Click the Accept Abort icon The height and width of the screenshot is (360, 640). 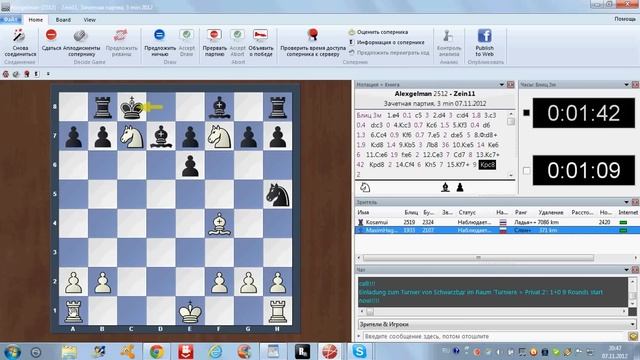click(x=237, y=36)
